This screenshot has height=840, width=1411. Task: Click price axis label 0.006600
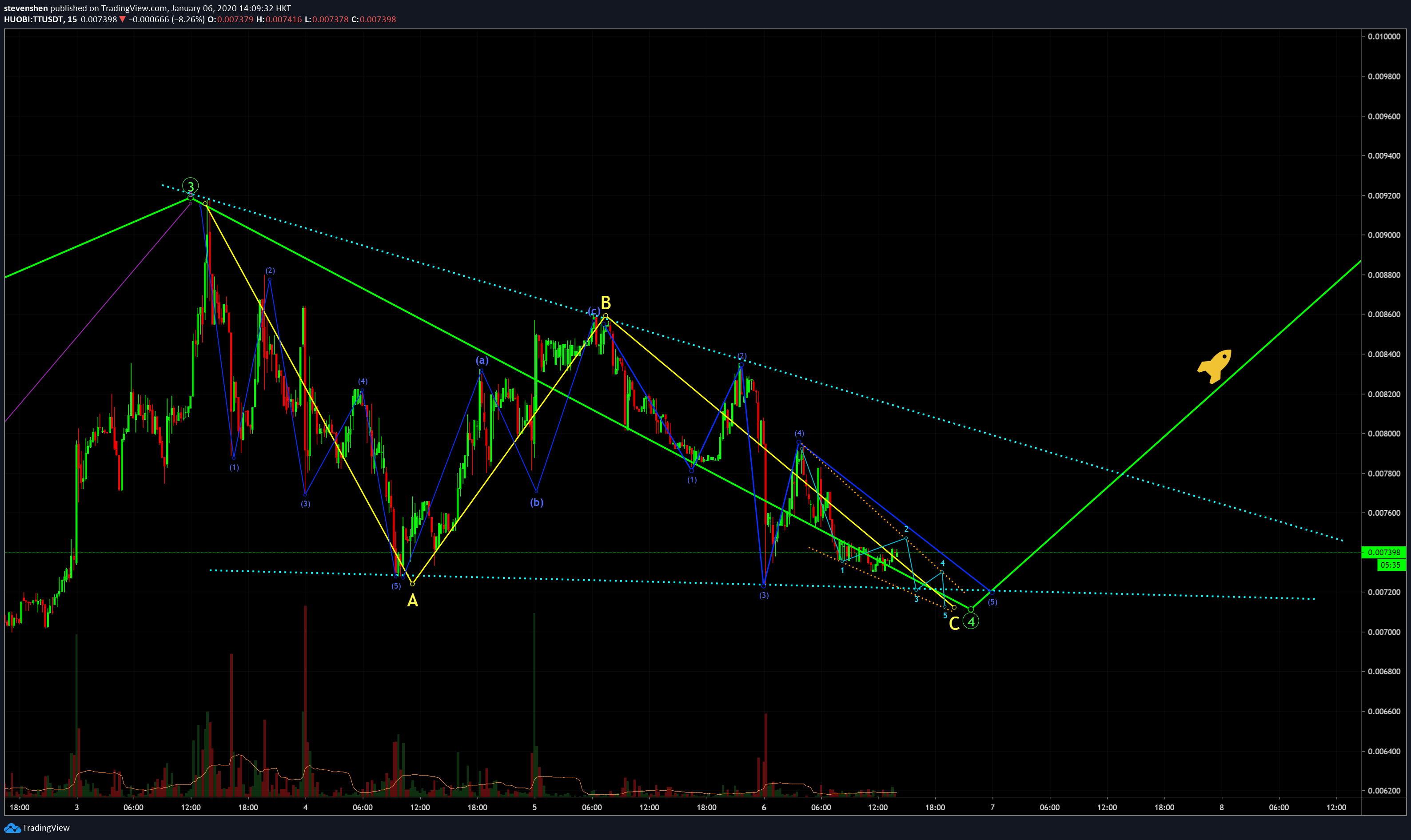(x=1384, y=712)
